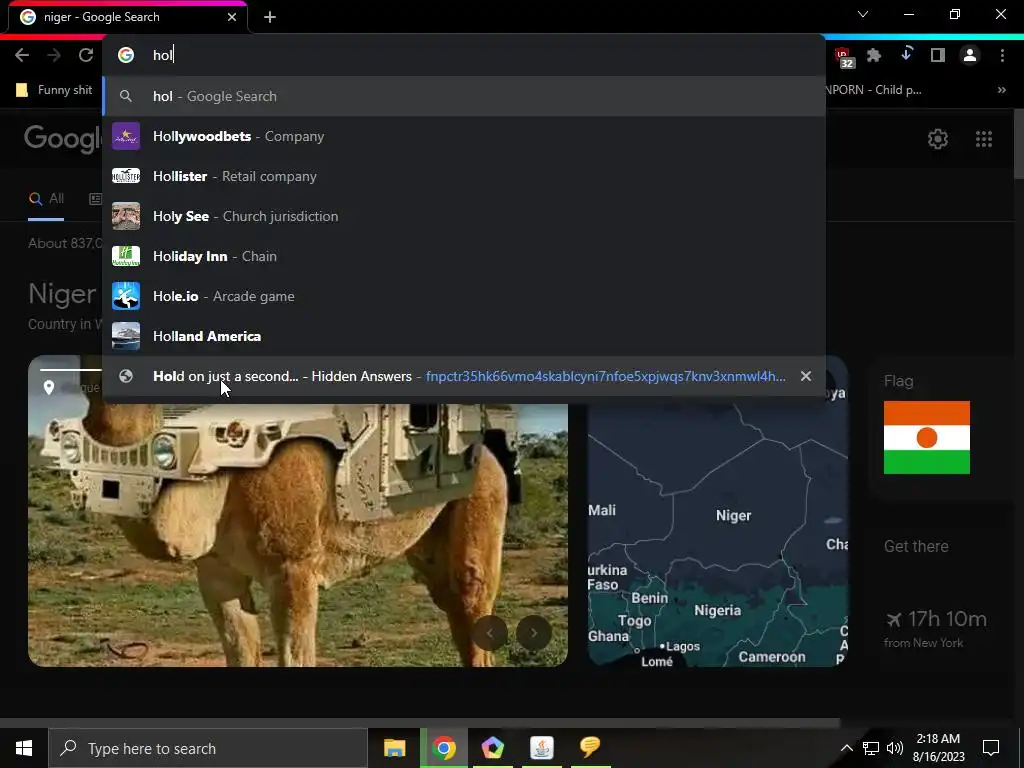
Task: Click the forward navigation arrow
Action: tap(54, 56)
